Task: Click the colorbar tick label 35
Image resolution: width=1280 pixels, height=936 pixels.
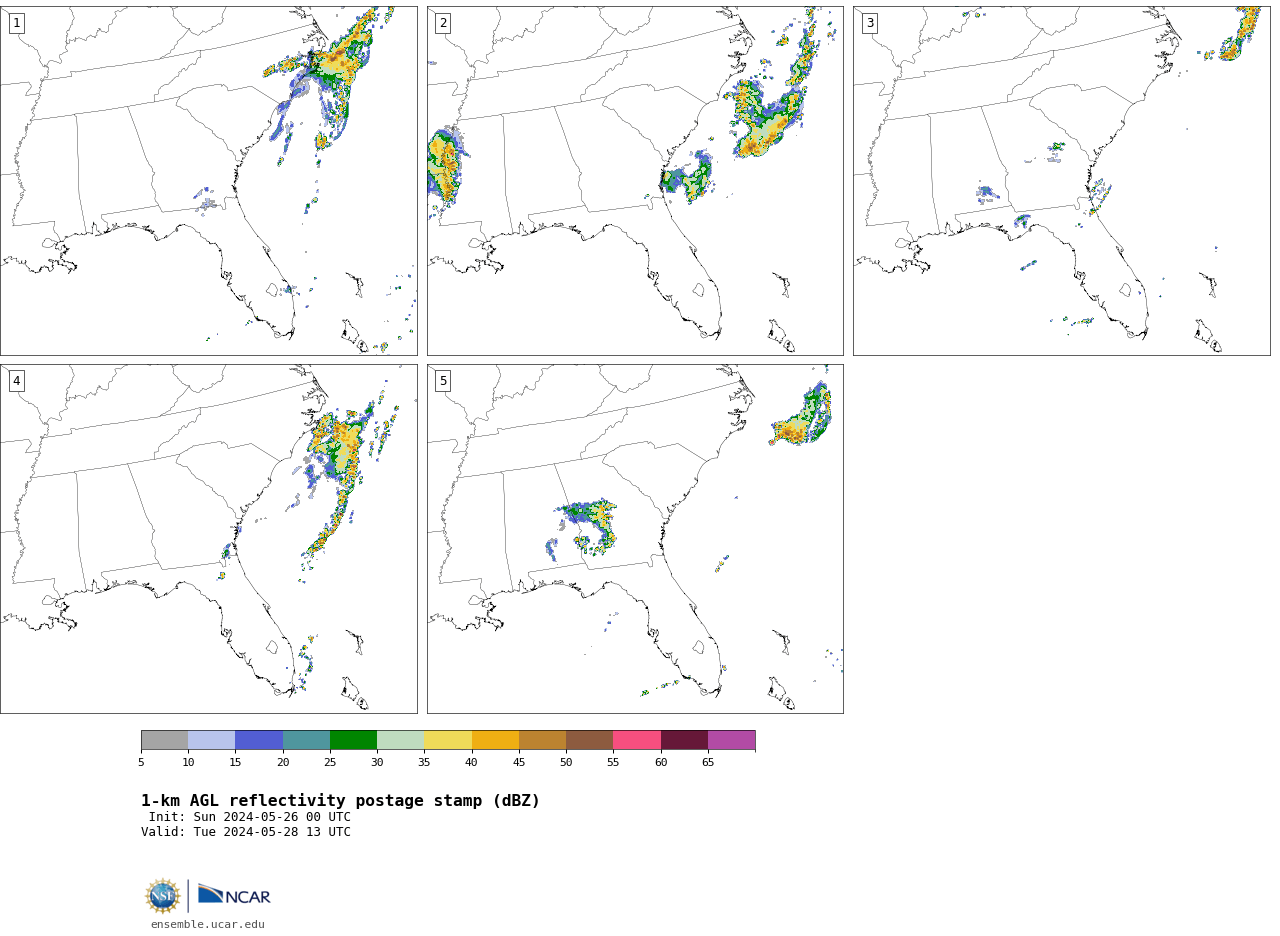Action: [424, 763]
